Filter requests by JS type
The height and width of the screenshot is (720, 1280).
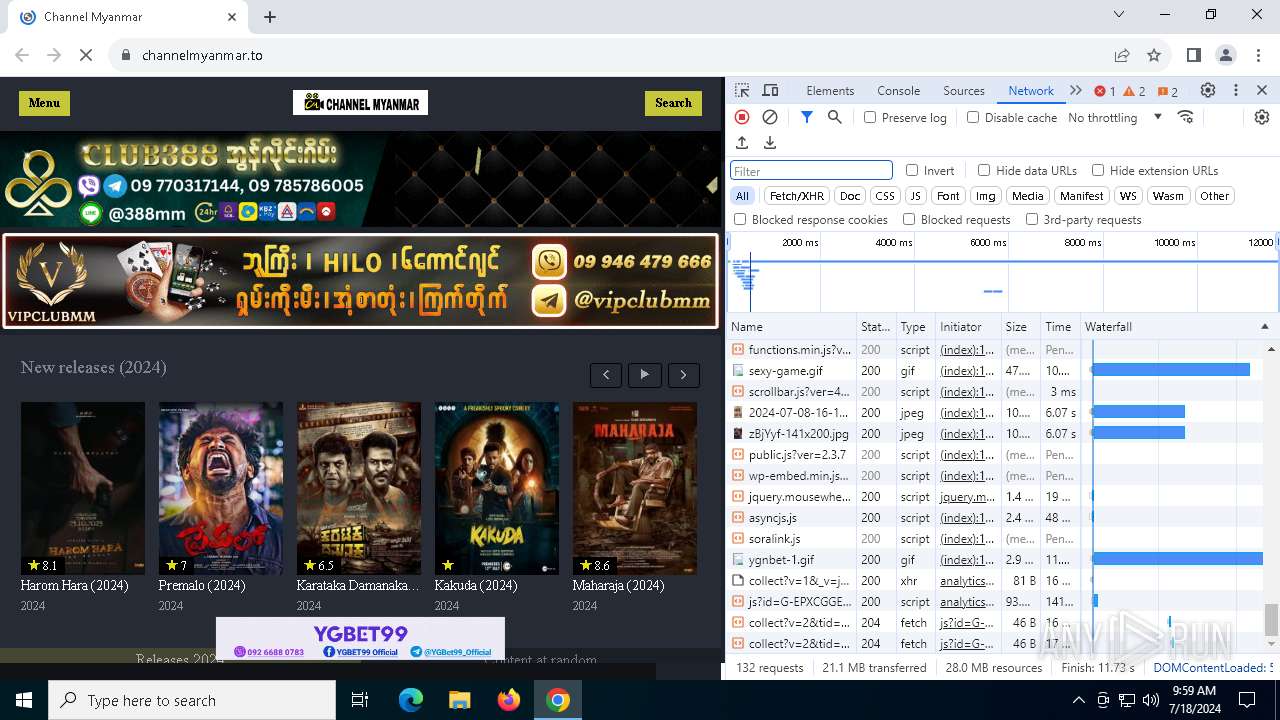(x=915, y=196)
